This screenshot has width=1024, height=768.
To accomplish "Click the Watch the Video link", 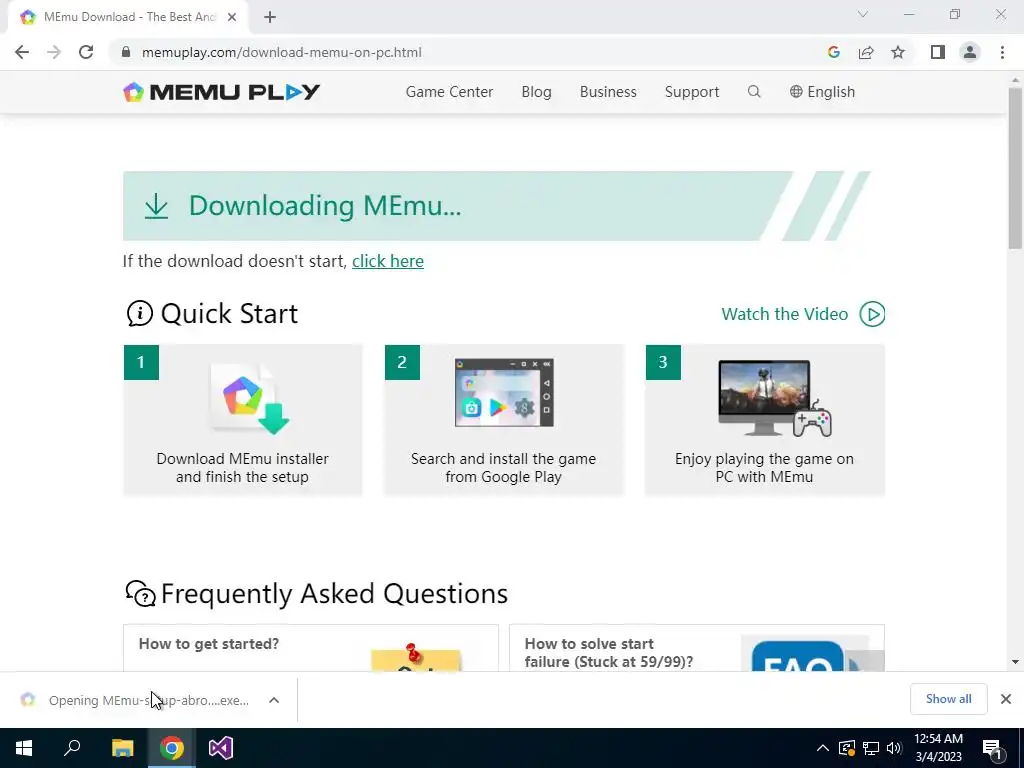I will (784, 314).
